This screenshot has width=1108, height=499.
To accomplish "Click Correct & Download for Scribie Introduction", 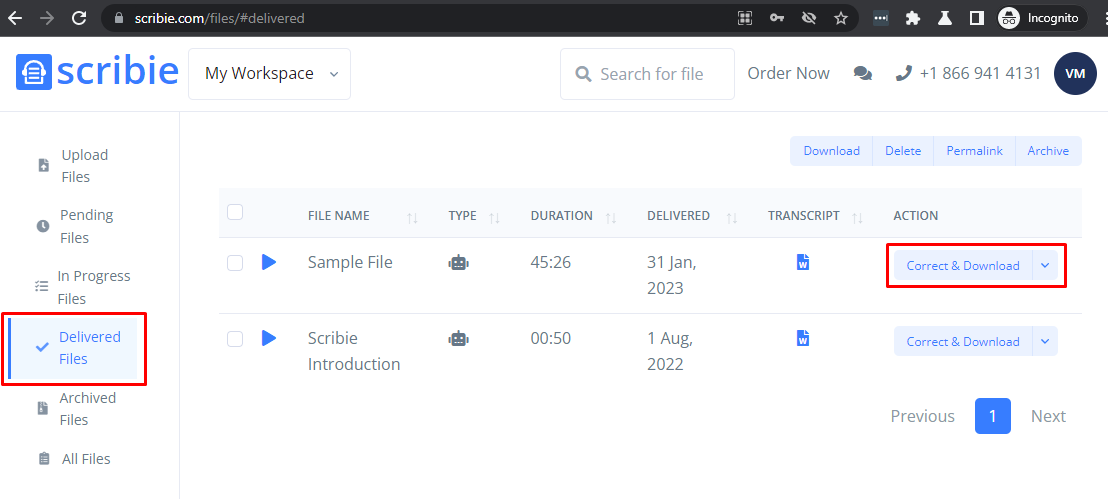I will tap(963, 341).
